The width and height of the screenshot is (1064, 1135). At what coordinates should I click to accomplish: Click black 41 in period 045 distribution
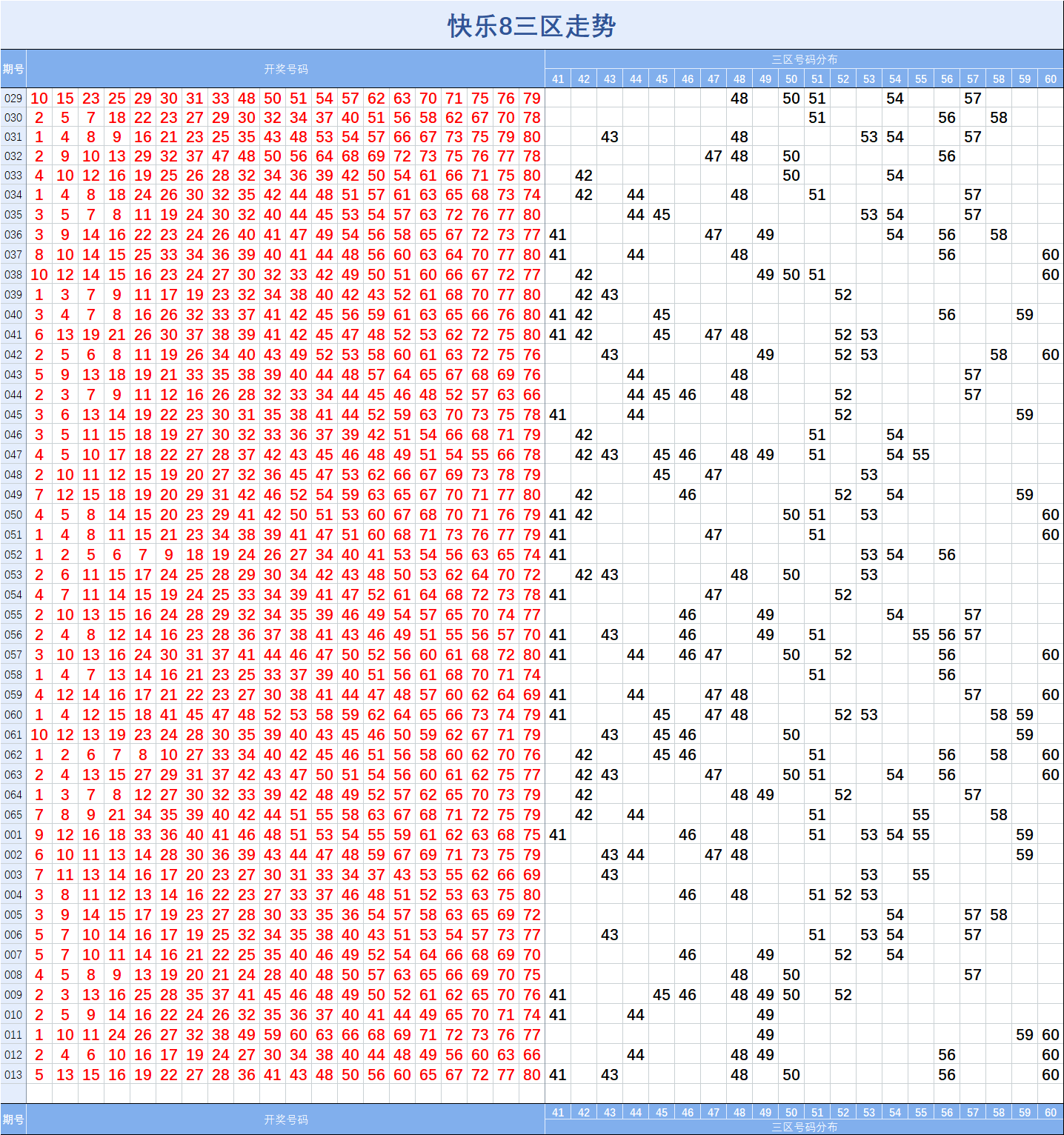(558, 415)
